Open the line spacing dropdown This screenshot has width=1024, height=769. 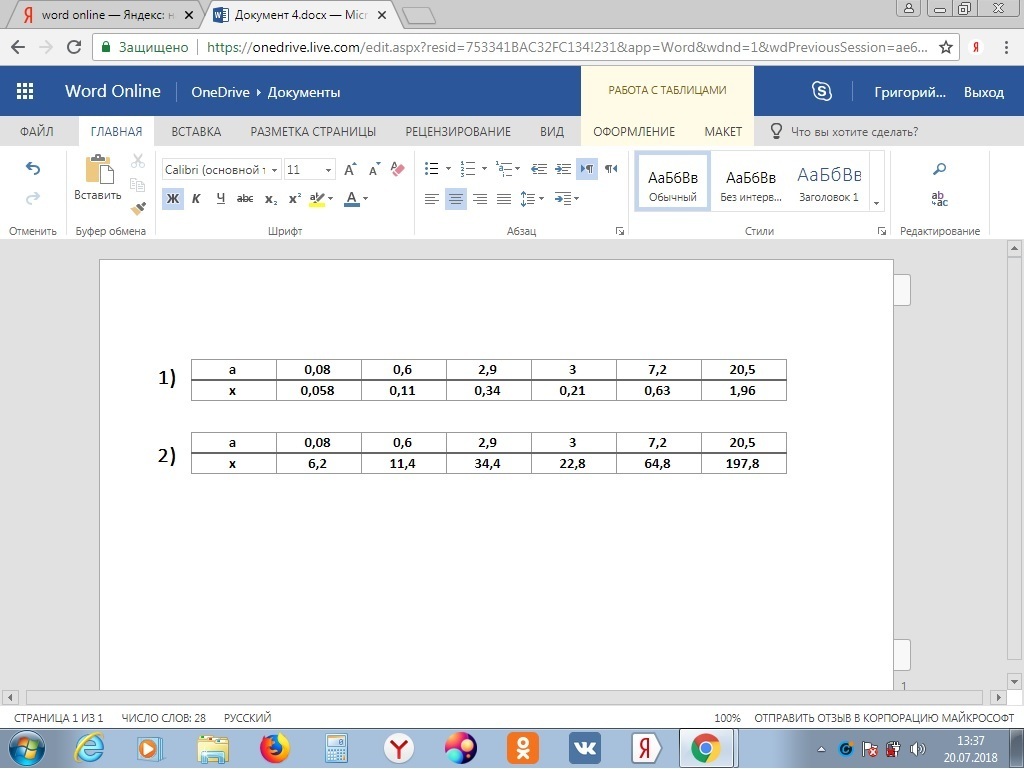[532, 198]
